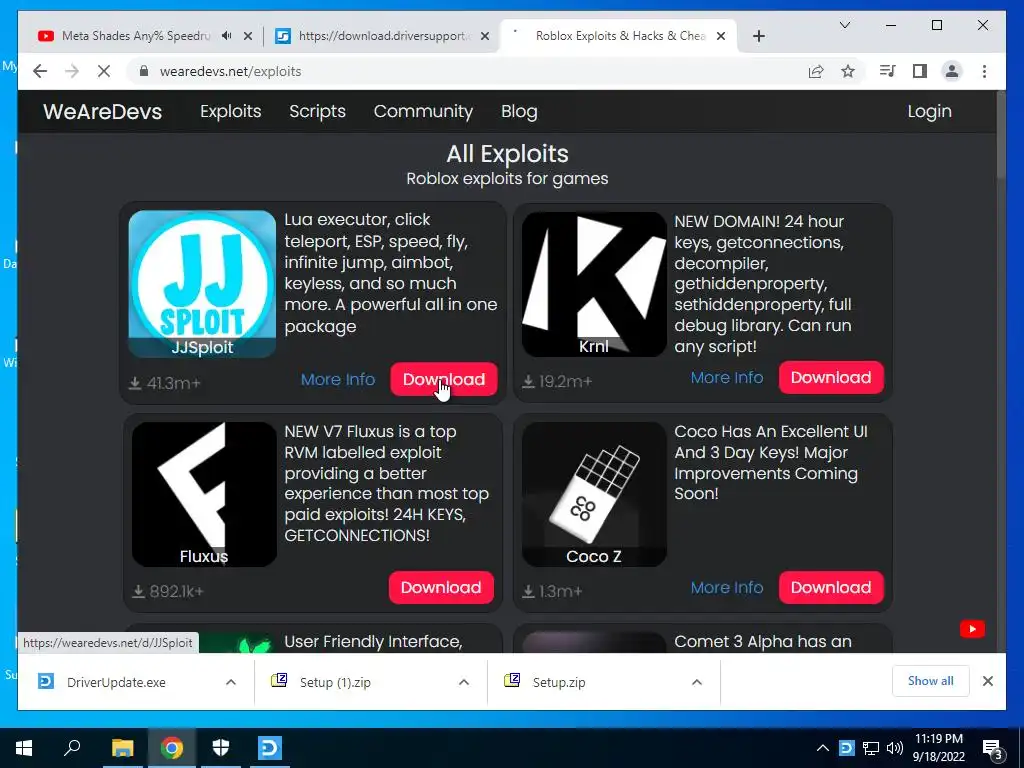Close Roblox Exploits tab

coord(721,36)
